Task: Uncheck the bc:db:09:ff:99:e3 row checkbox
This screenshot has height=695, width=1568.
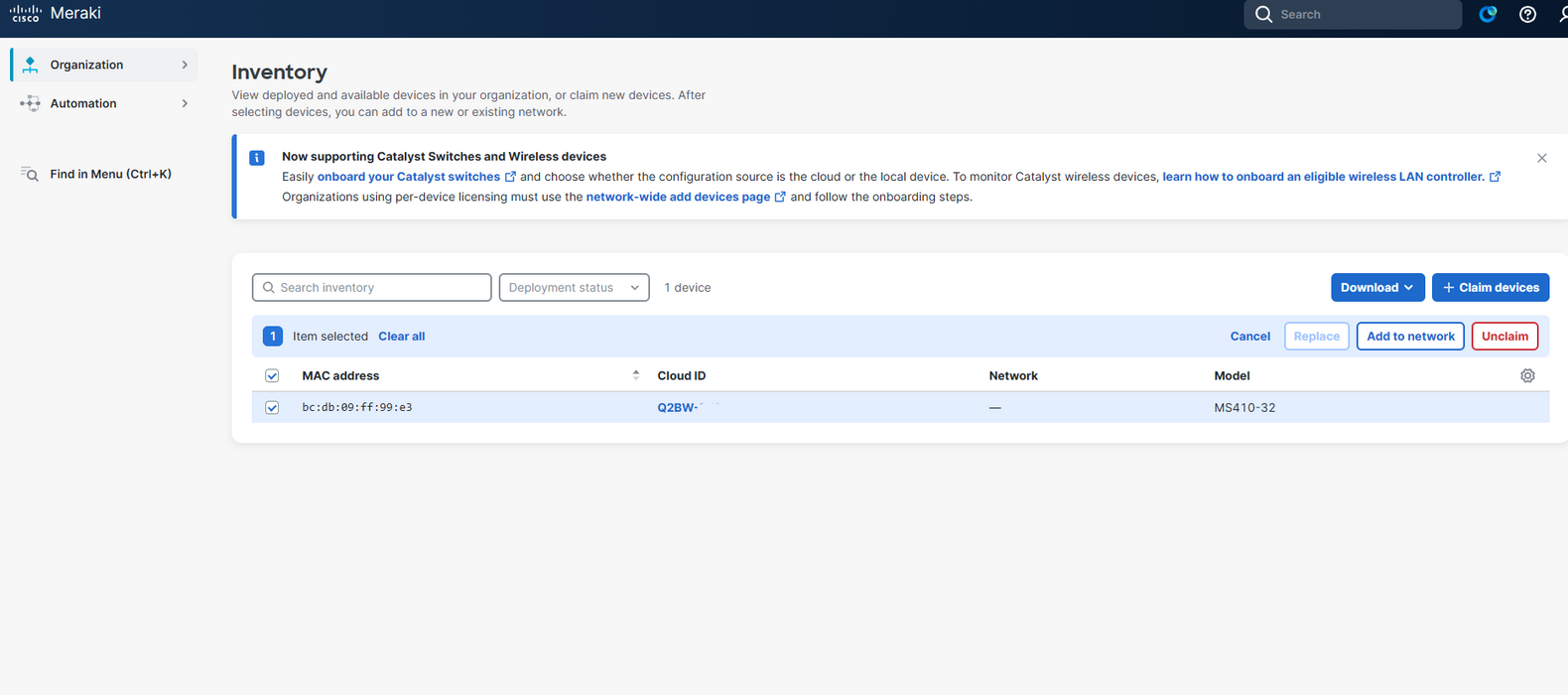Action: pos(272,408)
